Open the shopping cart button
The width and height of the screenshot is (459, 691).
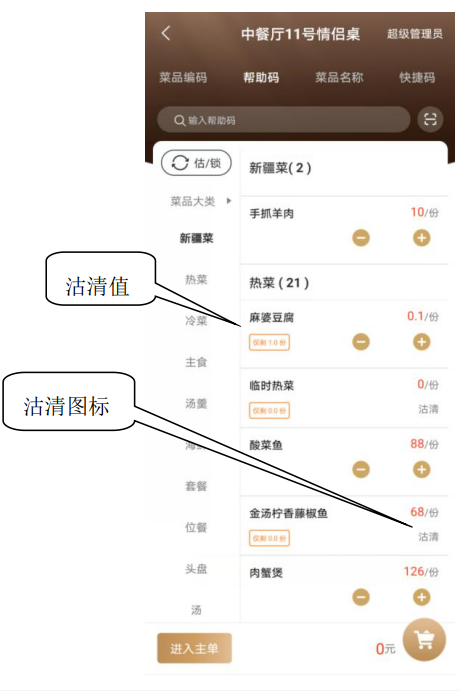pyautogui.click(x=424, y=639)
